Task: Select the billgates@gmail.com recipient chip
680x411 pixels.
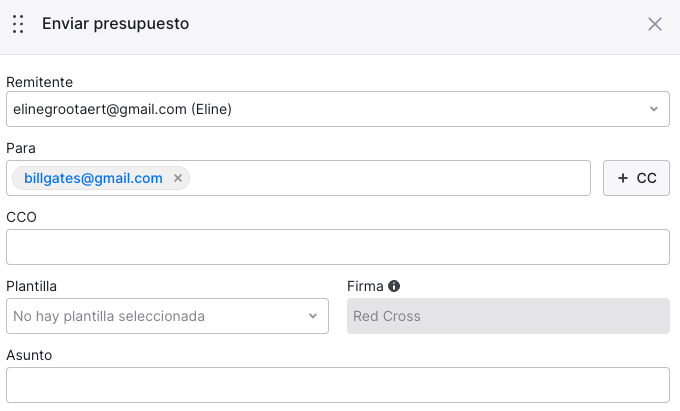Action: tap(93, 178)
